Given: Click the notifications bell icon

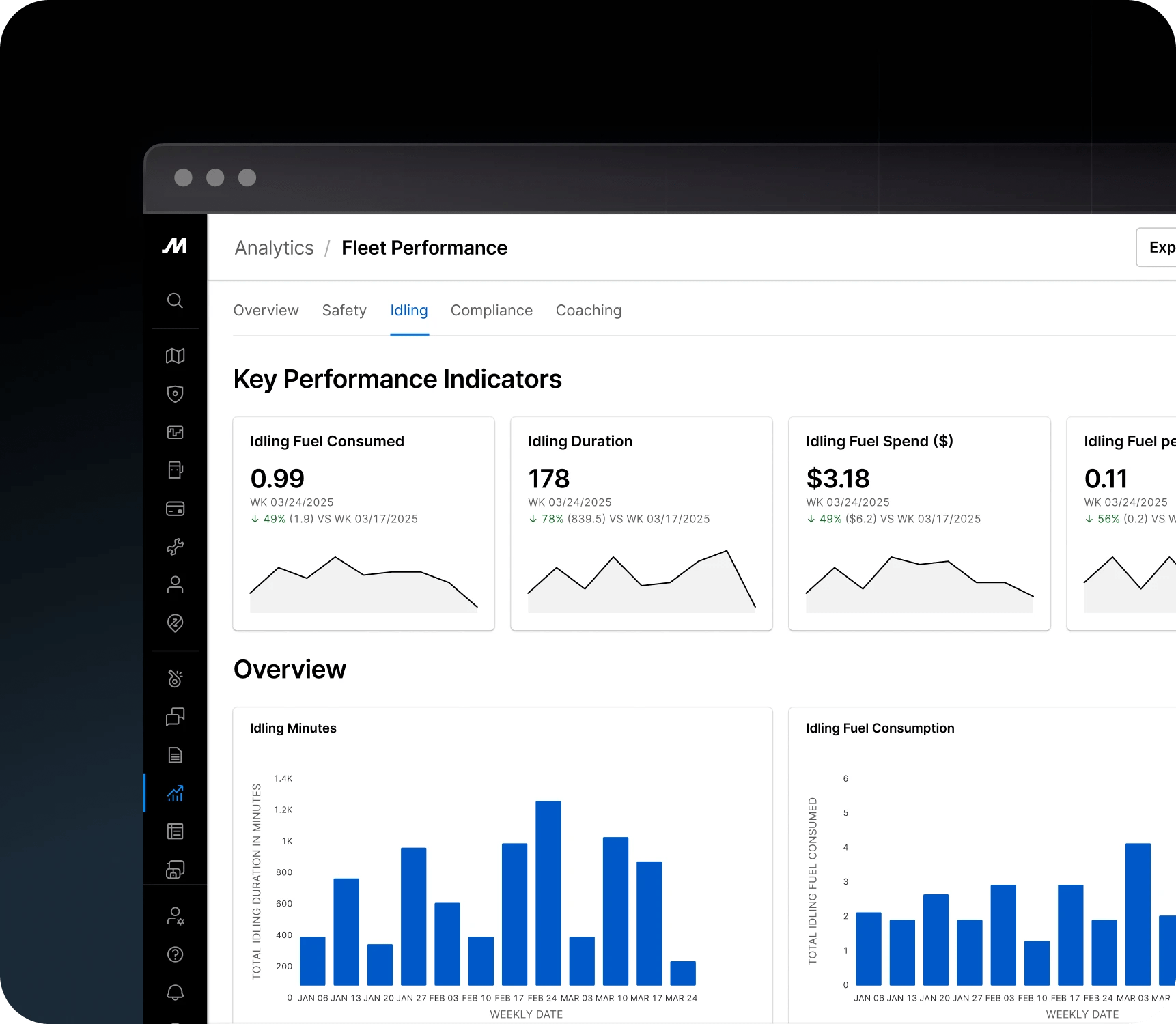Looking at the screenshot, I should click(x=176, y=993).
